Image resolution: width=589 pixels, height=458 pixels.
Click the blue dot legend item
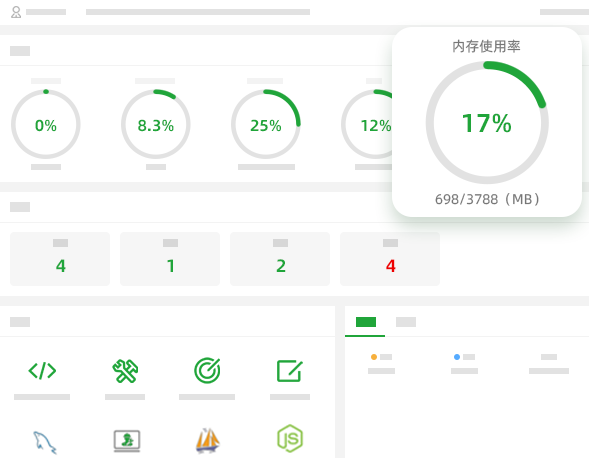(464, 357)
